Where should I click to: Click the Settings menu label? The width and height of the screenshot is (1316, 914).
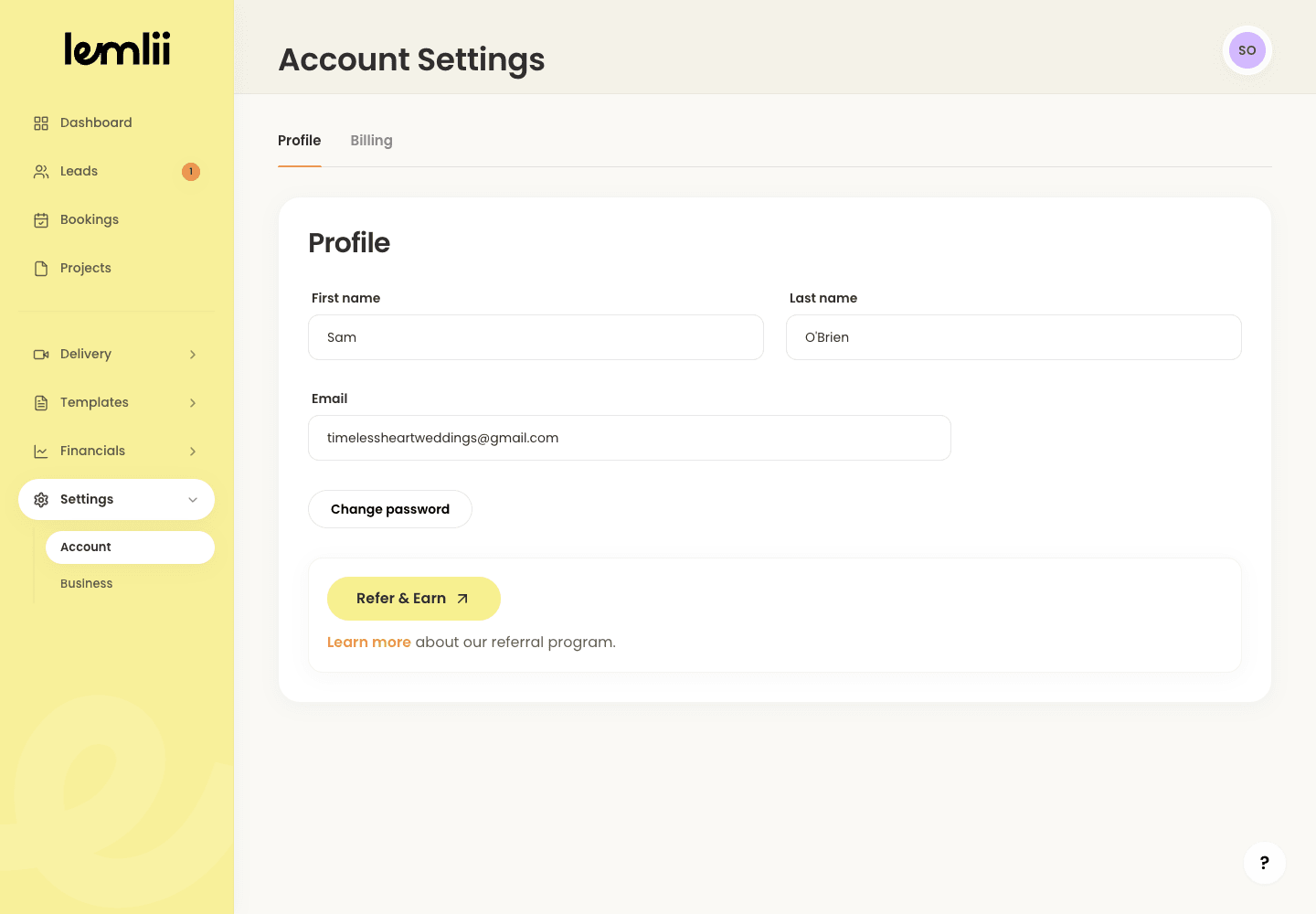87,499
